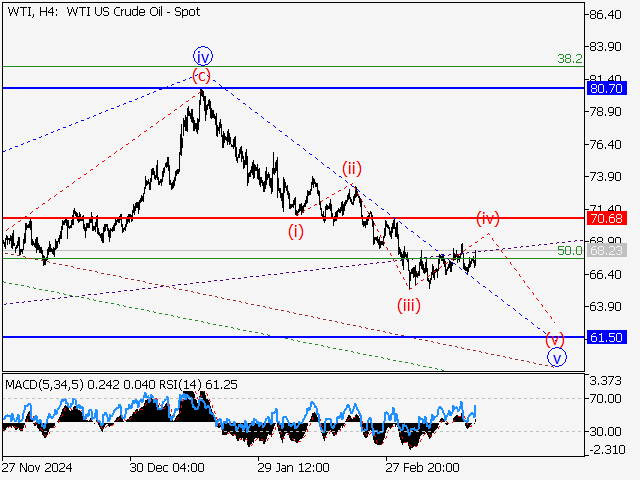Select the 50.0 Fibonacci level label
This screenshot has width=640, height=480.
point(570,251)
